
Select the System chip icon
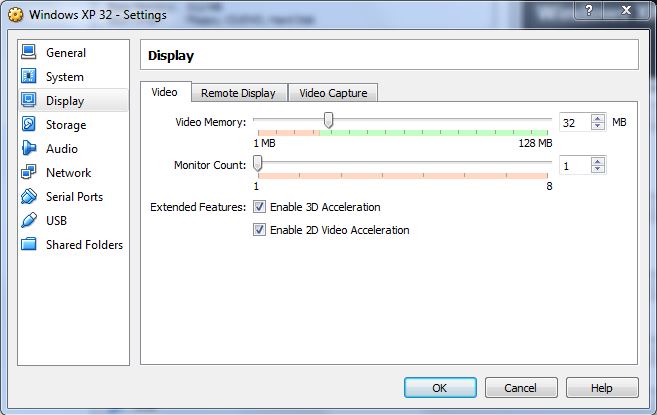coord(28,76)
